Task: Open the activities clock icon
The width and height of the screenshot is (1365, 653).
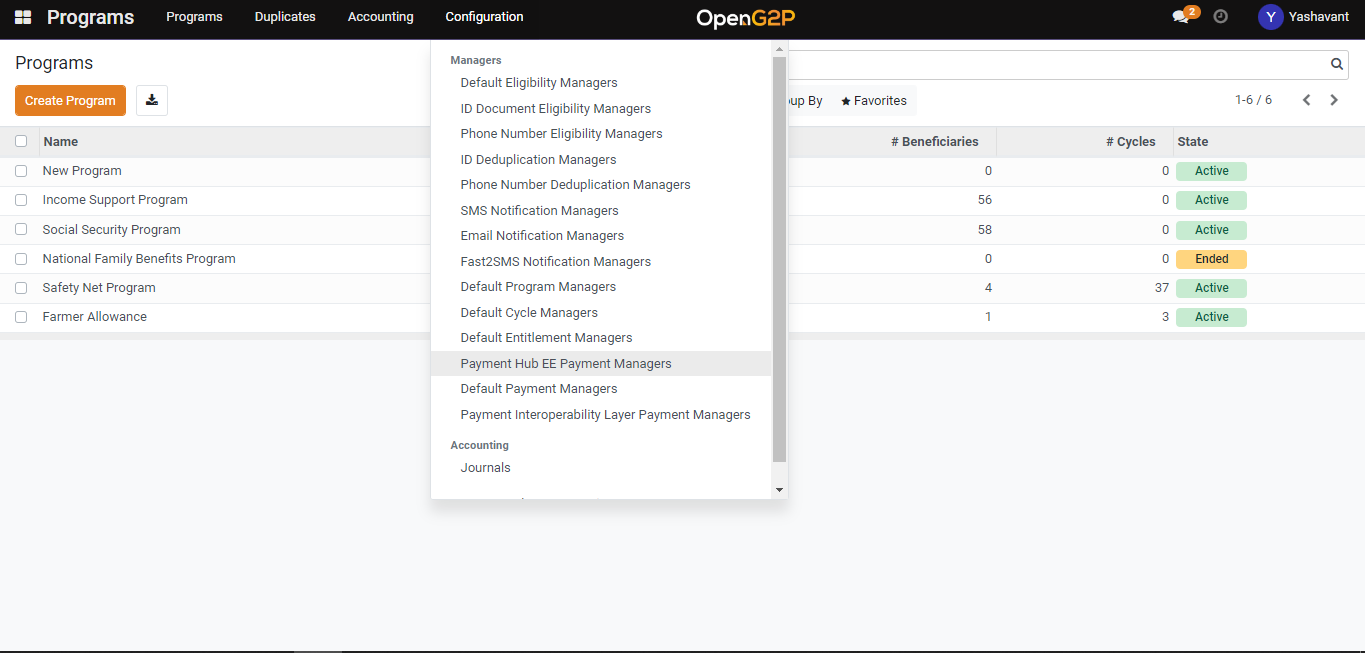Action: click(1220, 17)
